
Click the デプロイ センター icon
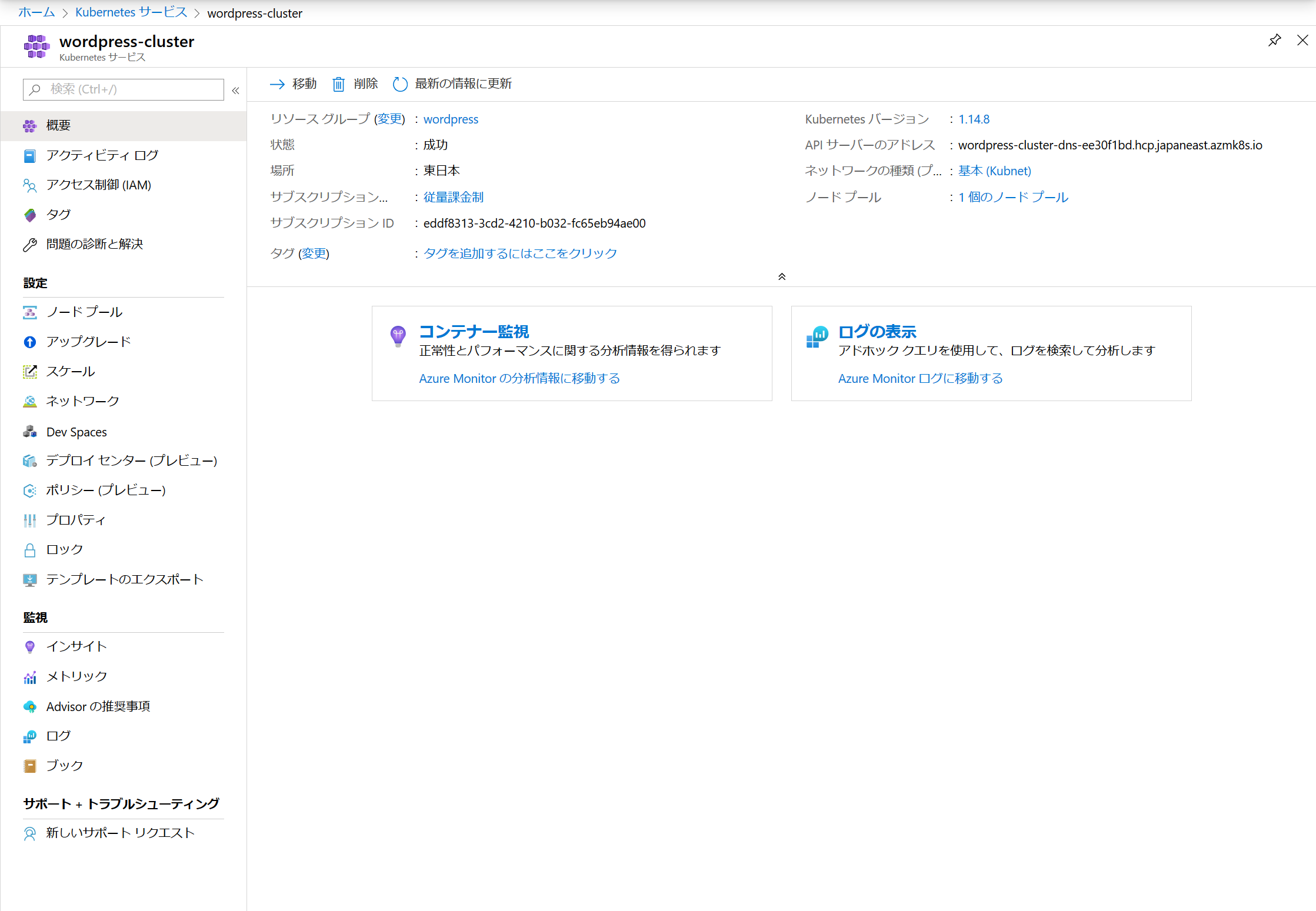point(30,460)
